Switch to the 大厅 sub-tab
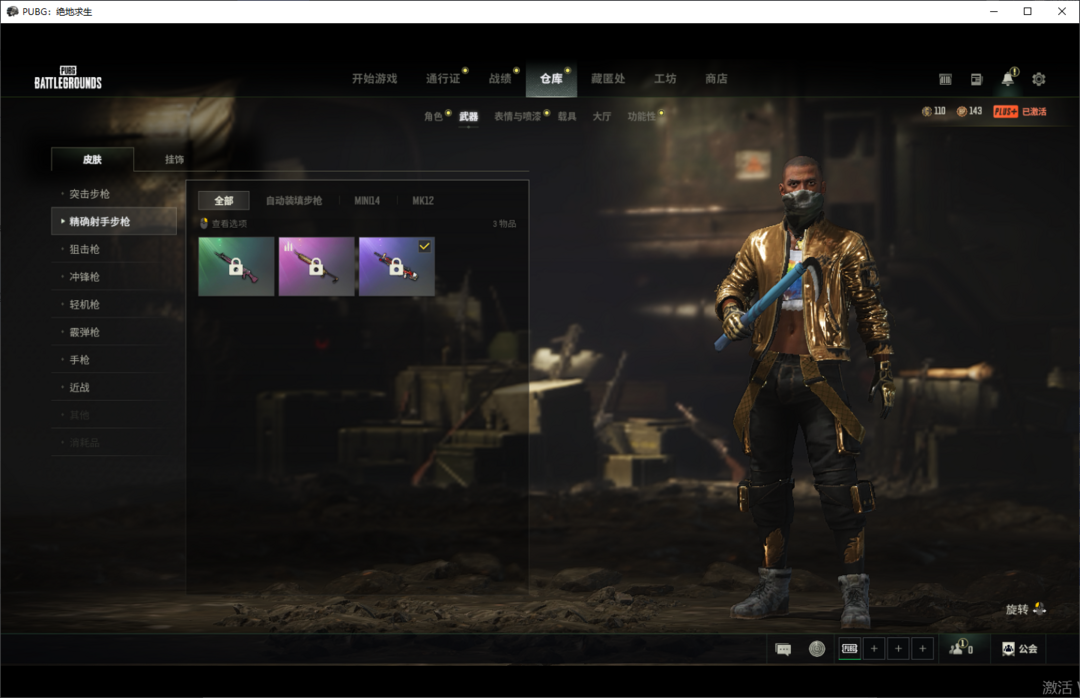The height and width of the screenshot is (698, 1080). click(601, 116)
